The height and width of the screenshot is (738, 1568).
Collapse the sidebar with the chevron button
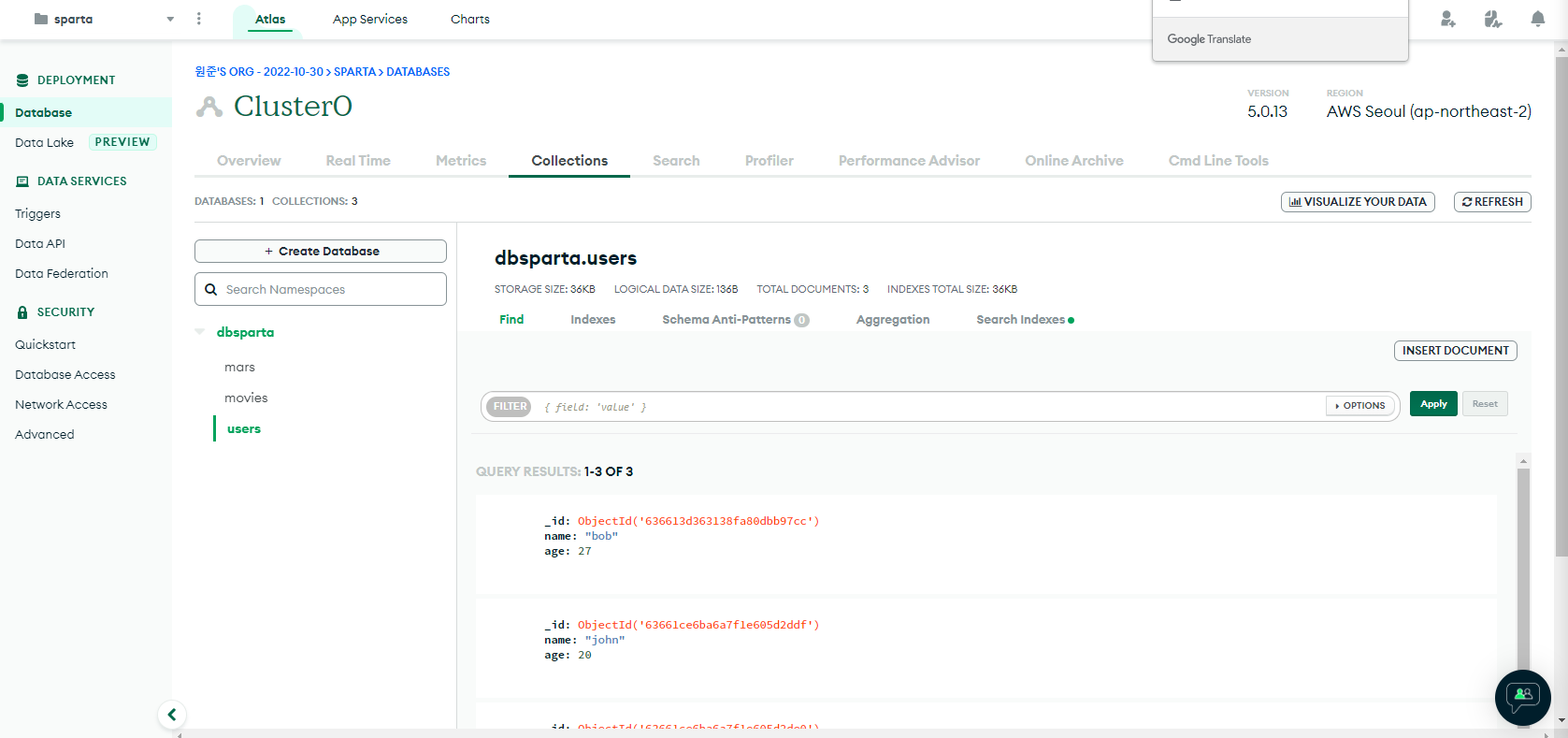click(x=172, y=715)
